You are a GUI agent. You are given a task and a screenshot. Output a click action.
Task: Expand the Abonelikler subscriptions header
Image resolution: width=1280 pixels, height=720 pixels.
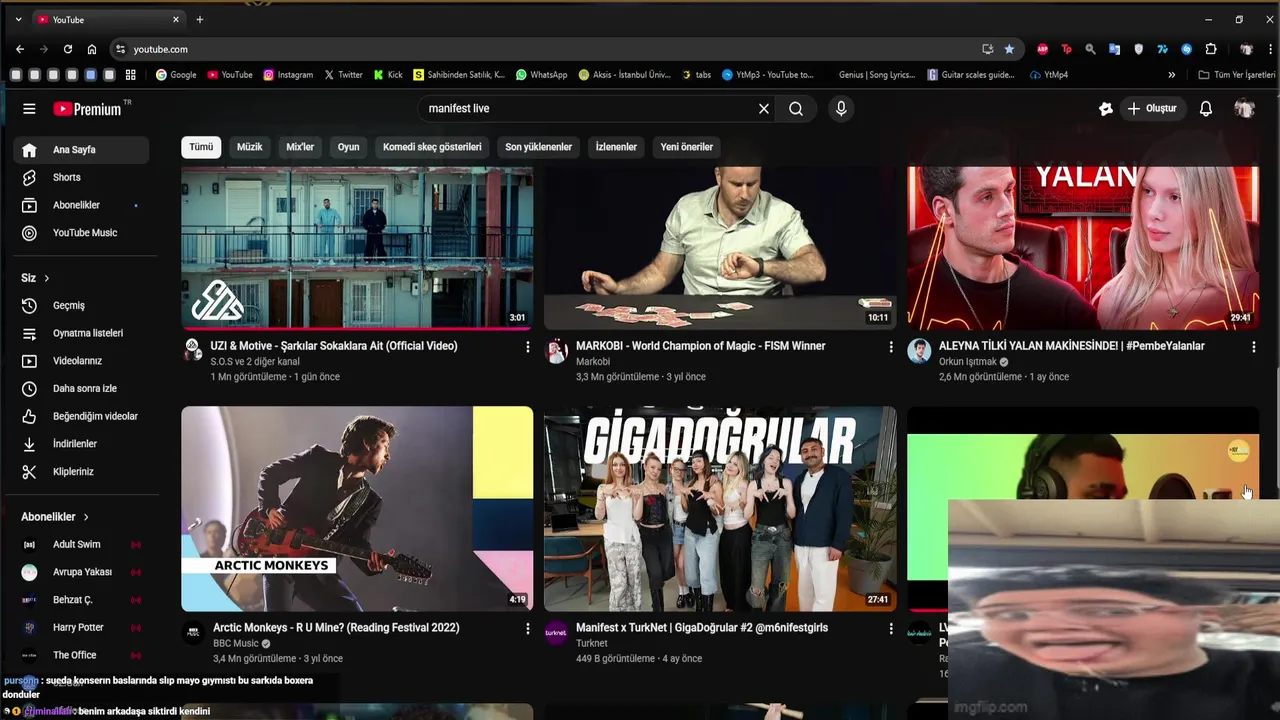[x=55, y=517]
